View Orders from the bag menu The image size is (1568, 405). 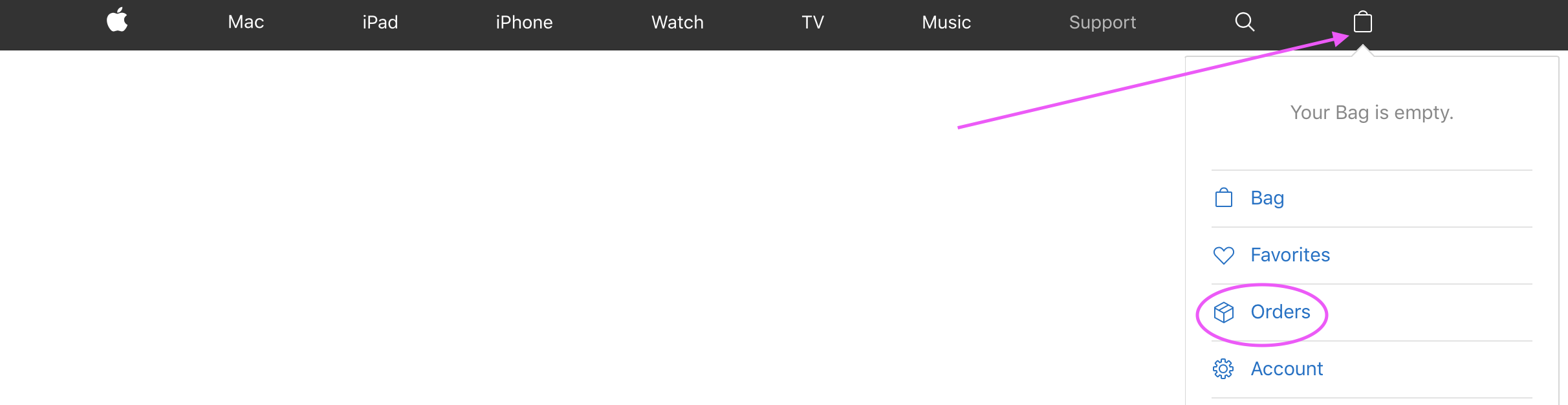[1281, 312]
